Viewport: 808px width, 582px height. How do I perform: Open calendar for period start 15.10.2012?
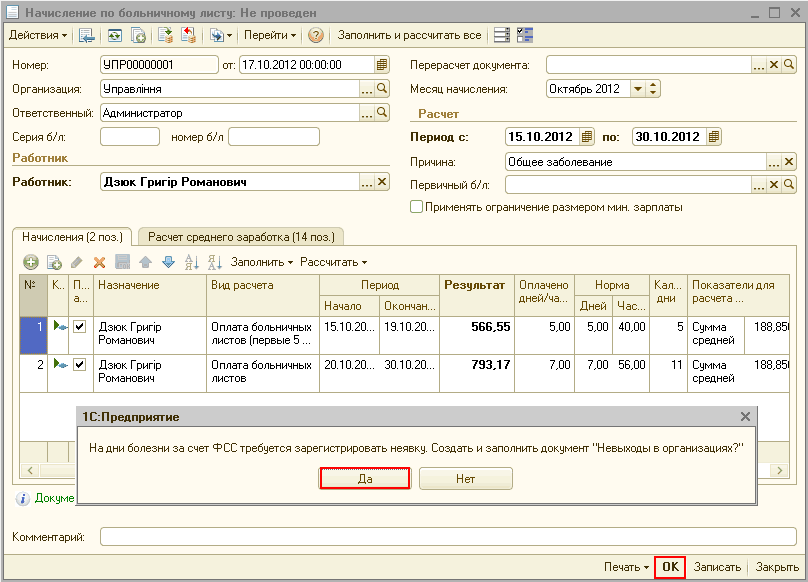586,137
